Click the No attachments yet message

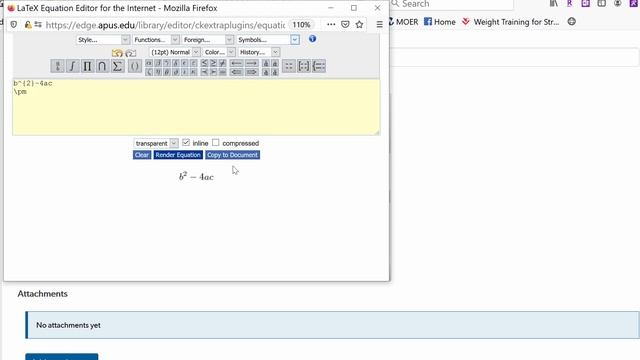click(332, 325)
